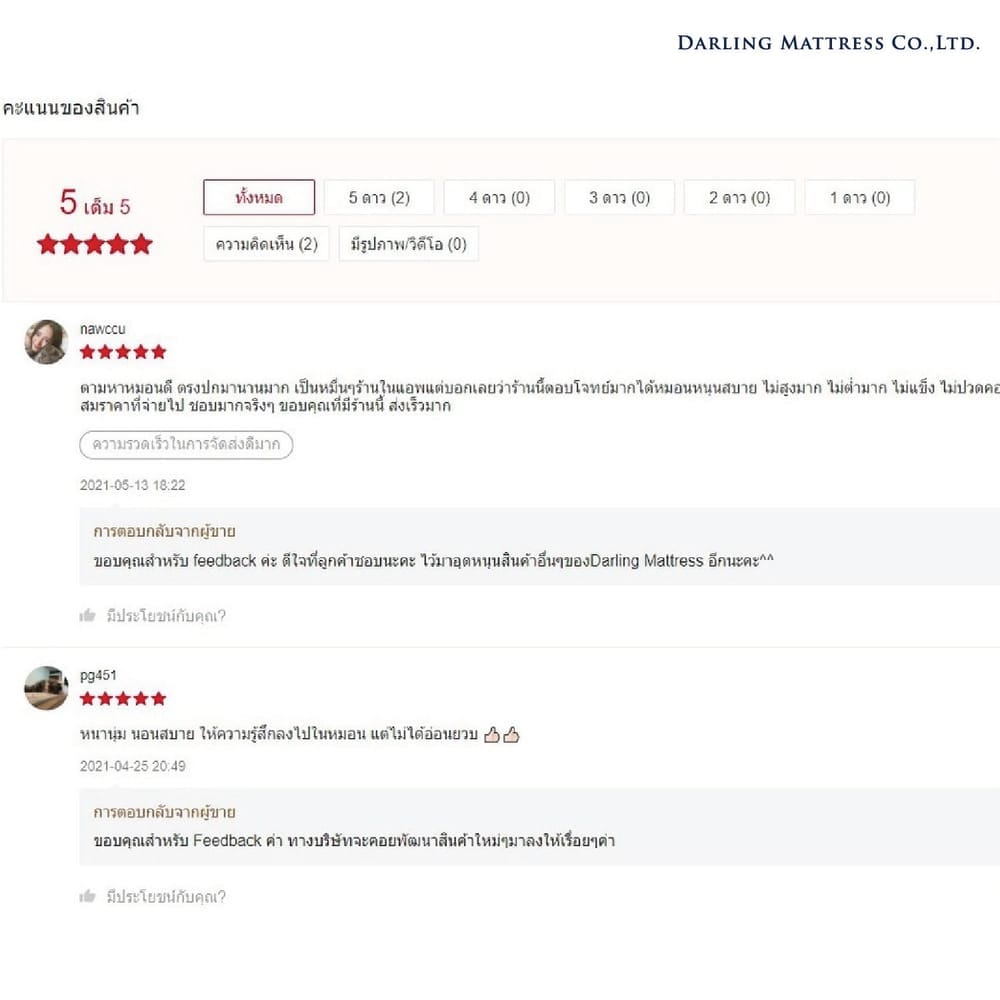The width and height of the screenshot is (1000, 1000).
Task: Click thumbs-up icon under nawccu's review
Action: pos(87,615)
